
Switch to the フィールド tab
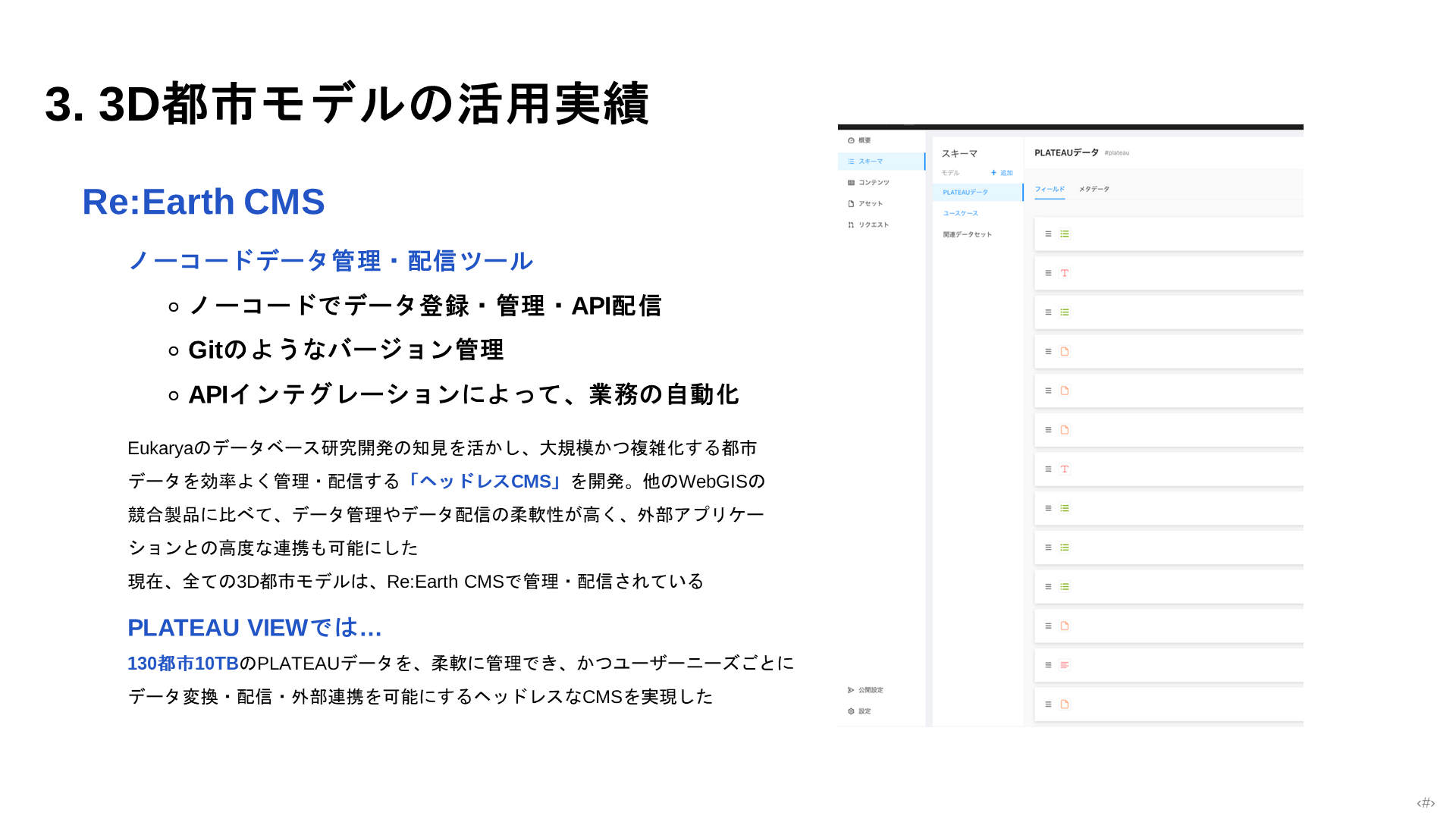tap(1050, 190)
